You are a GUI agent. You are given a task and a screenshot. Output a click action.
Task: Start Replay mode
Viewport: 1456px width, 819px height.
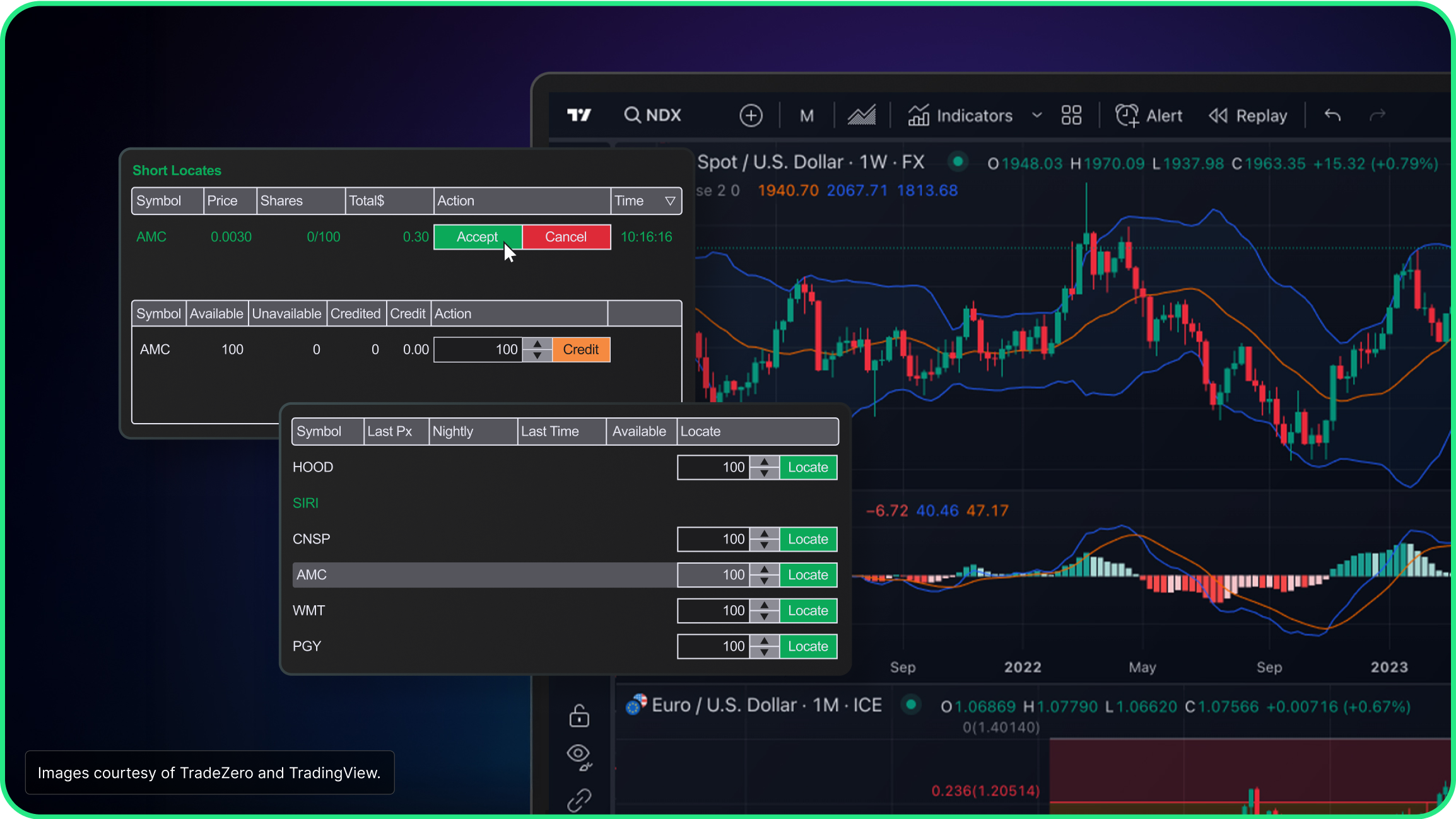pos(1248,115)
